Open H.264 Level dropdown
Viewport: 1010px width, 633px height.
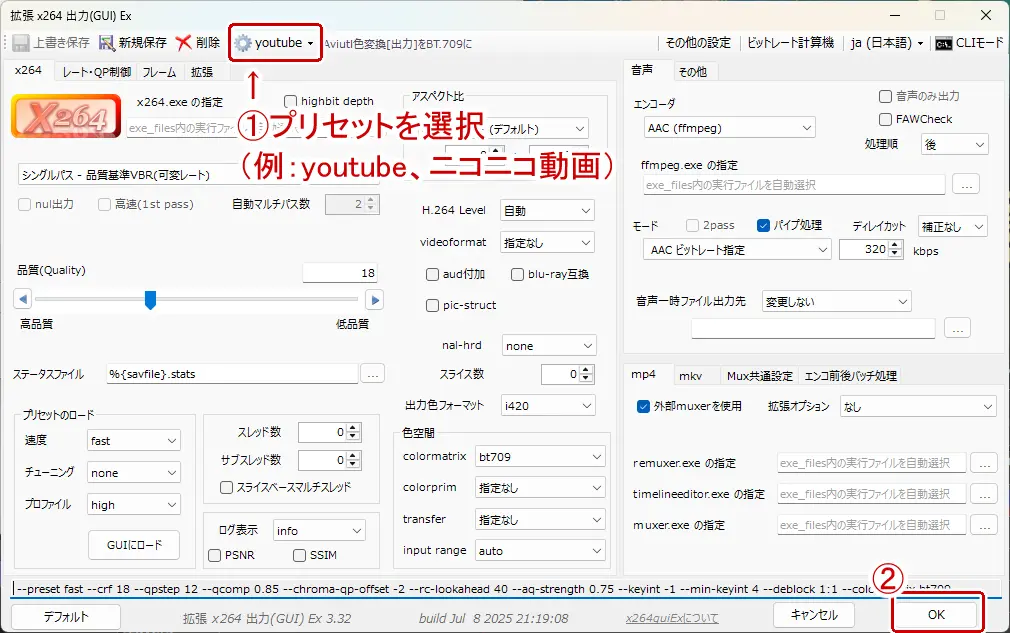tap(547, 211)
